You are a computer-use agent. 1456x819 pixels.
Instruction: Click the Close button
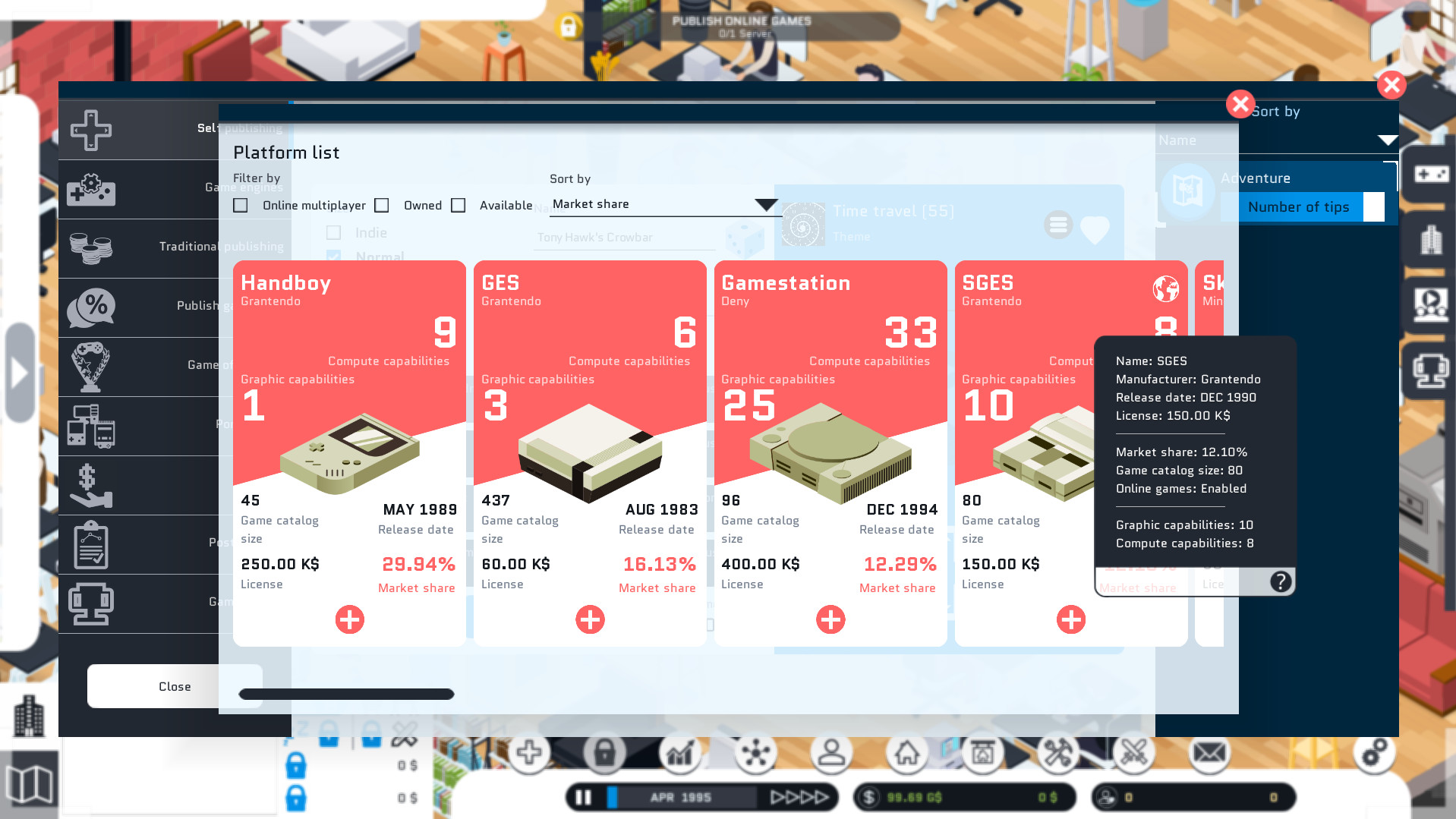[175, 686]
